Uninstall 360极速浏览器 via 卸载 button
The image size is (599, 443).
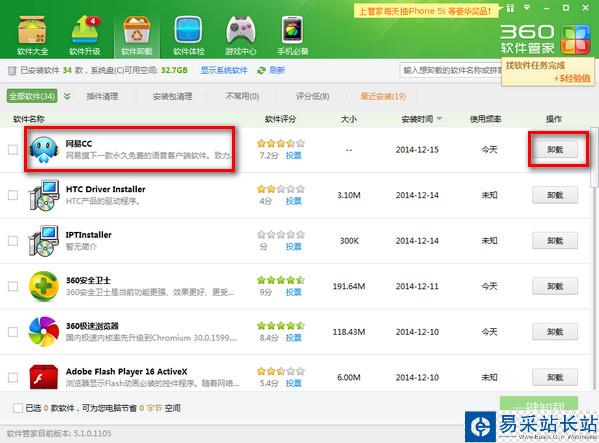(555, 331)
